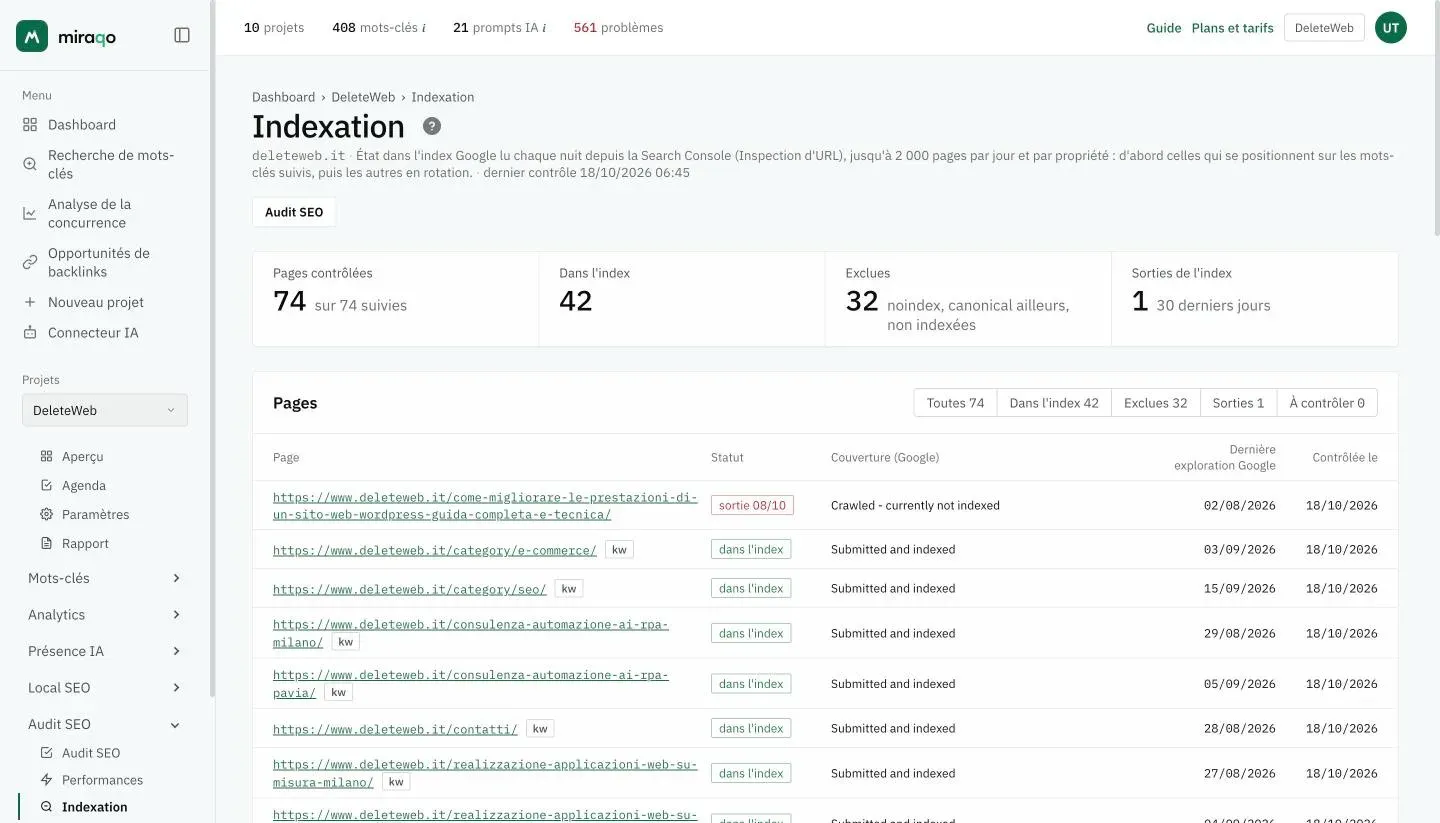Viewport: 1440px width, 823px height.
Task: Click the Aperçu grid icon
Action: coord(46,456)
